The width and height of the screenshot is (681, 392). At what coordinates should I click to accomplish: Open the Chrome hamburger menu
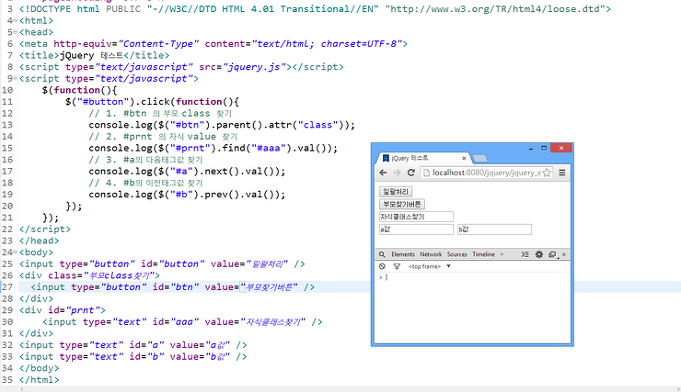pos(562,173)
